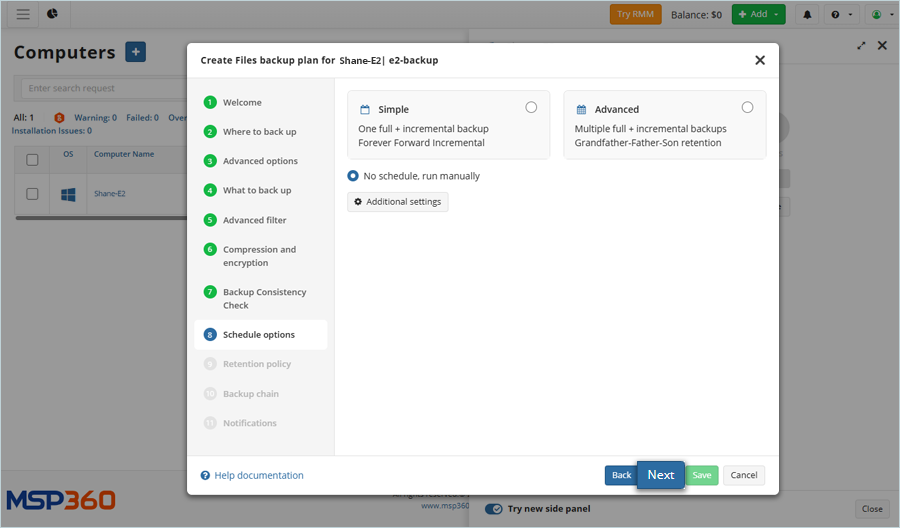Open the notifications bell icon
The height and width of the screenshot is (528, 900).
coord(808,15)
